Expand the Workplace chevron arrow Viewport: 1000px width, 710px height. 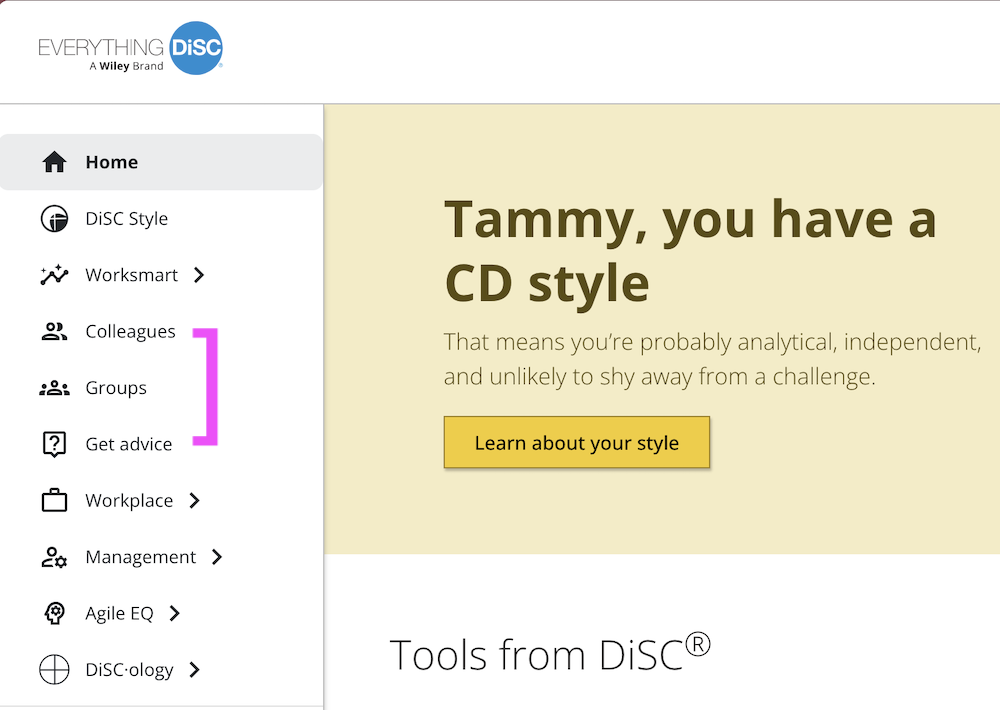tap(195, 501)
